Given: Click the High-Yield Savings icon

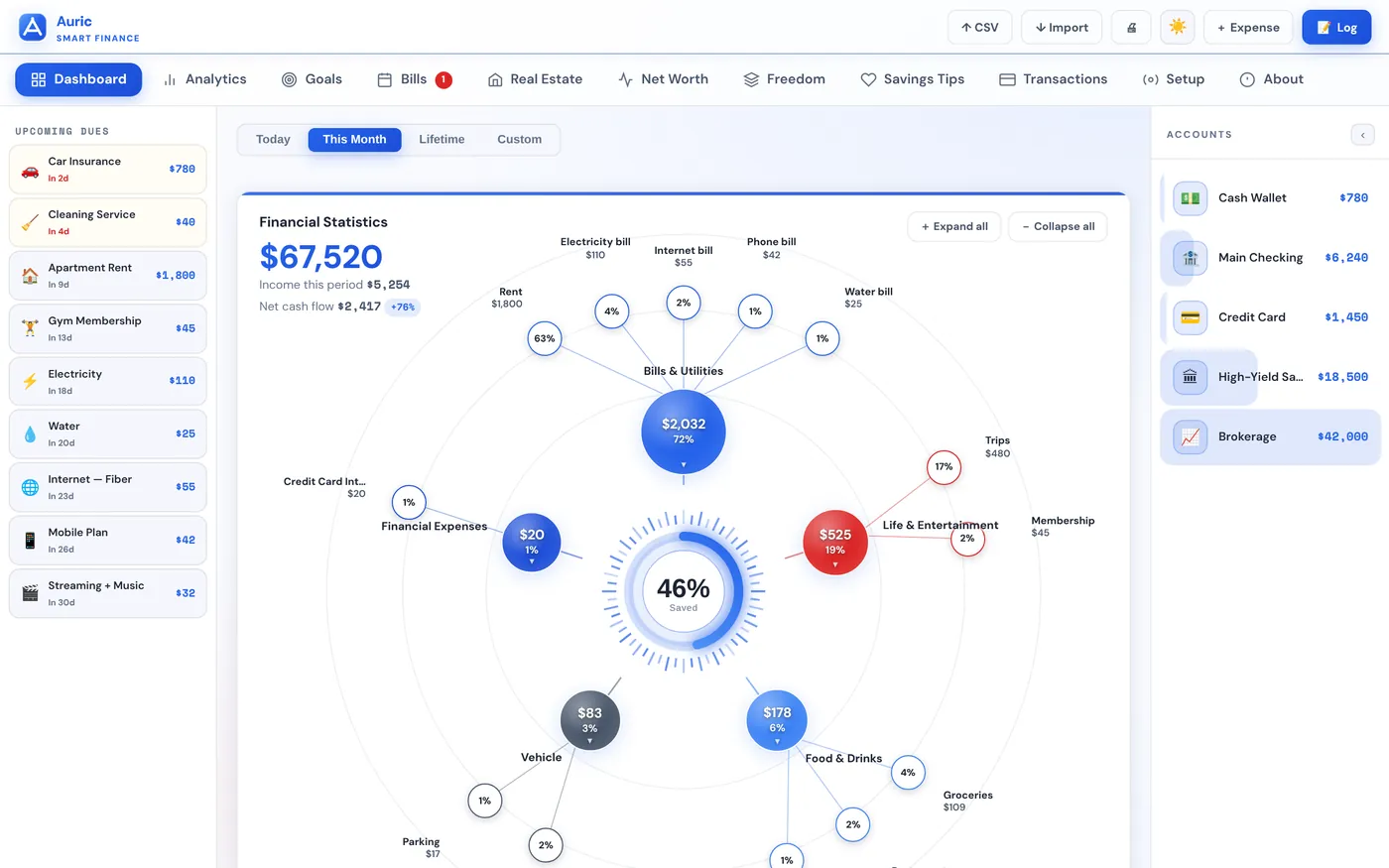Looking at the screenshot, I should point(1191,377).
